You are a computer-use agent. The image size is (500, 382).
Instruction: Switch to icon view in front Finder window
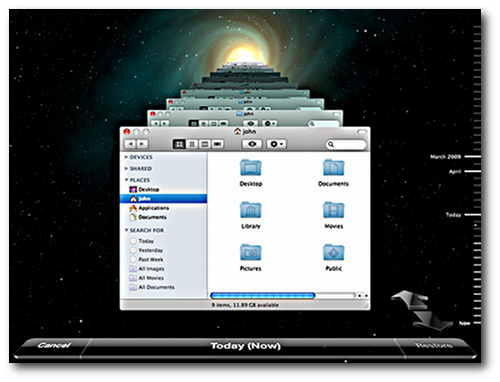(x=179, y=144)
